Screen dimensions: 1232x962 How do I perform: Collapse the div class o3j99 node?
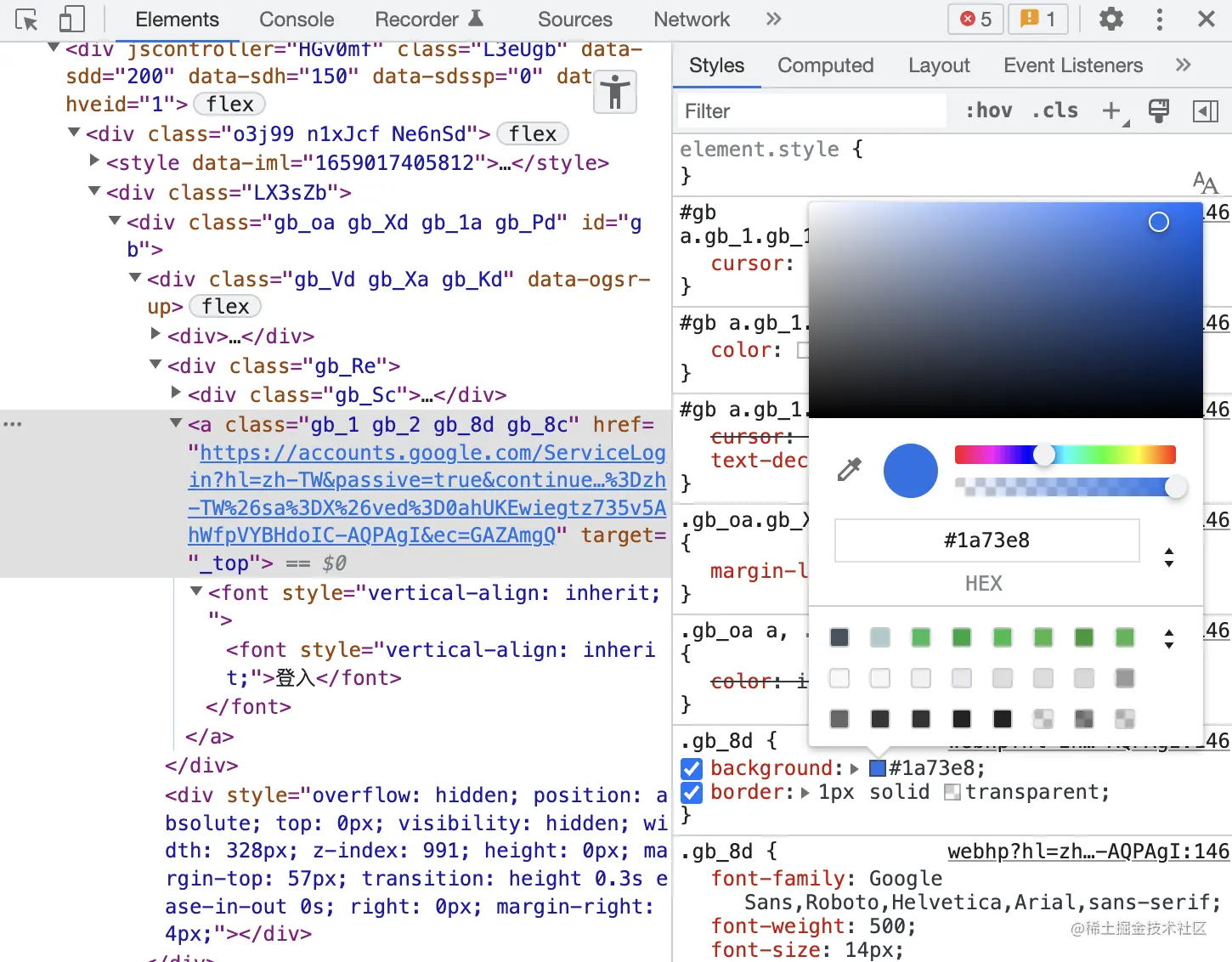coord(74,133)
